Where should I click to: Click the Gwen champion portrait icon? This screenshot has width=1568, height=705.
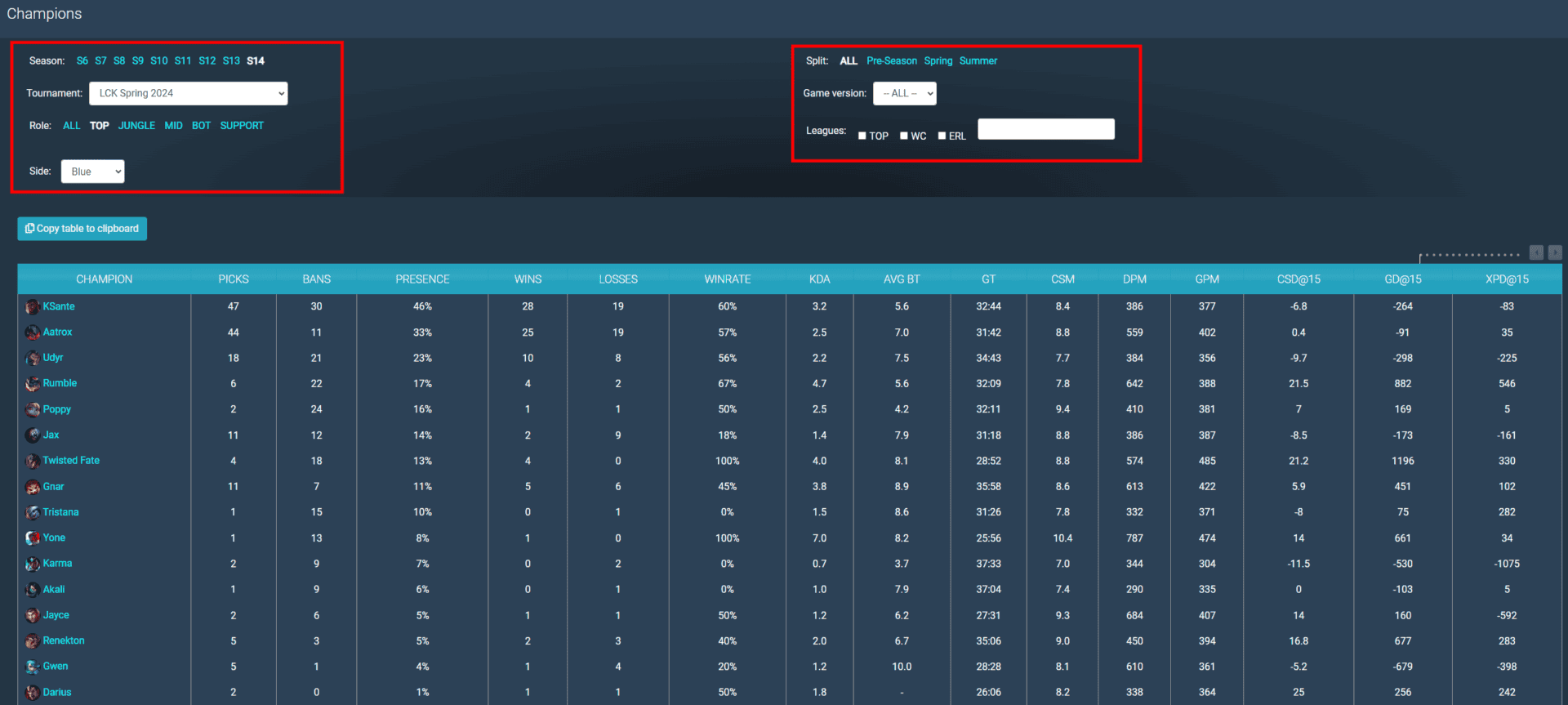click(x=33, y=667)
